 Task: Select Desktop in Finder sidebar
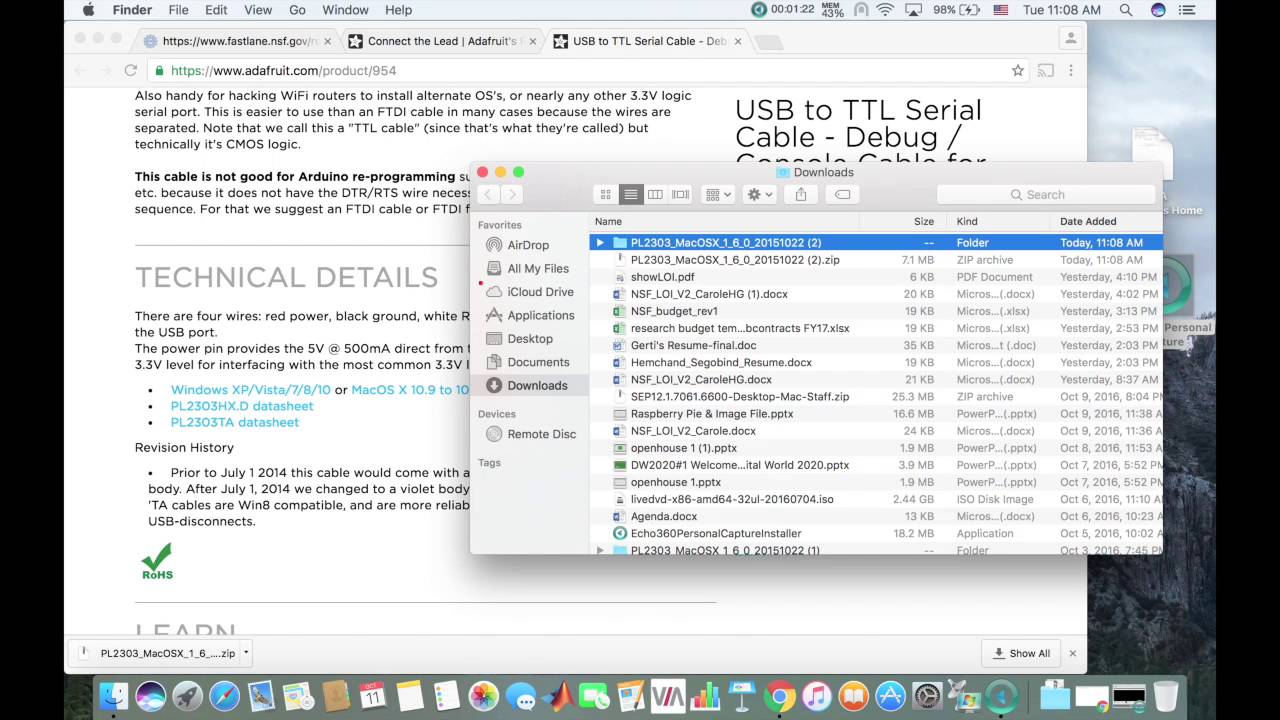[x=530, y=338]
